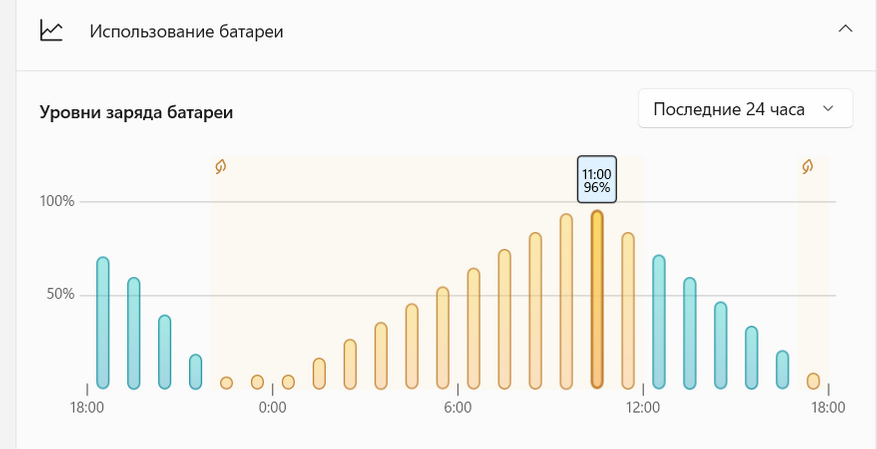Select the rightmost small orange bar
The height and width of the screenshot is (449, 877).
tap(813, 381)
